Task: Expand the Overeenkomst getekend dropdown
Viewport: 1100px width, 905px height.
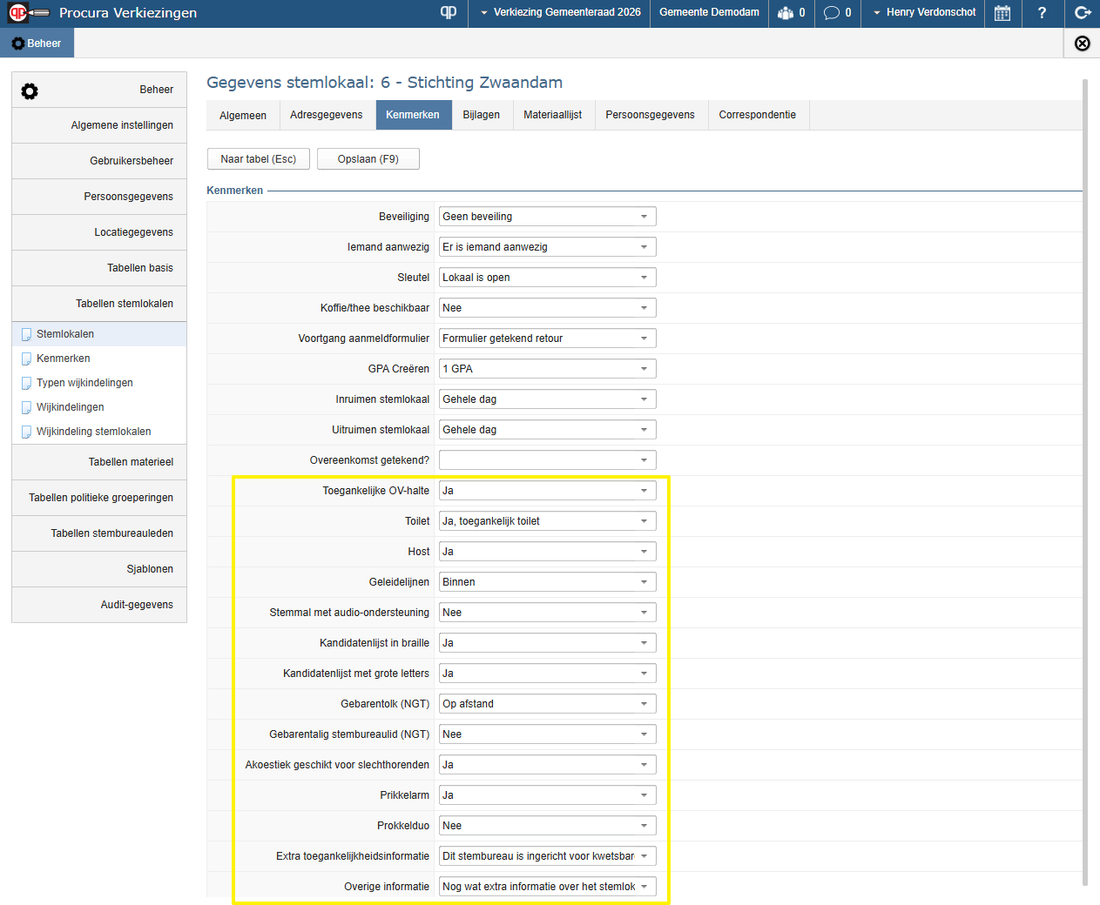Action: click(547, 460)
